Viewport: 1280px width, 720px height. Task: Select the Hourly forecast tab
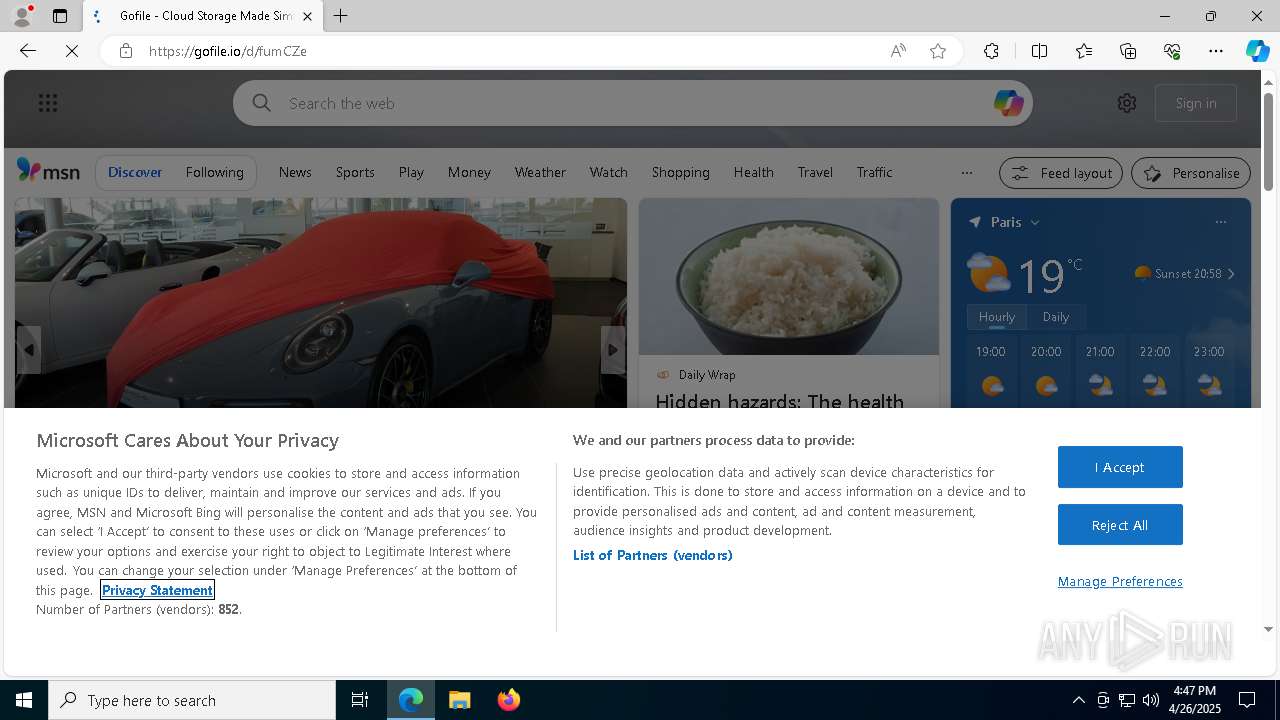point(997,316)
